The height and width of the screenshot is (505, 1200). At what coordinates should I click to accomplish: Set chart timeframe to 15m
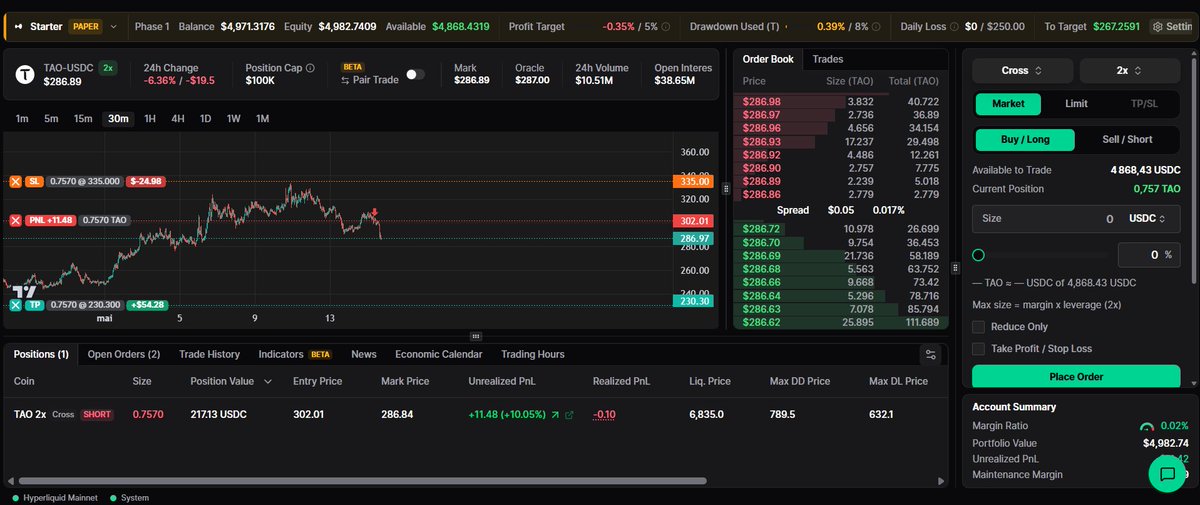click(83, 119)
